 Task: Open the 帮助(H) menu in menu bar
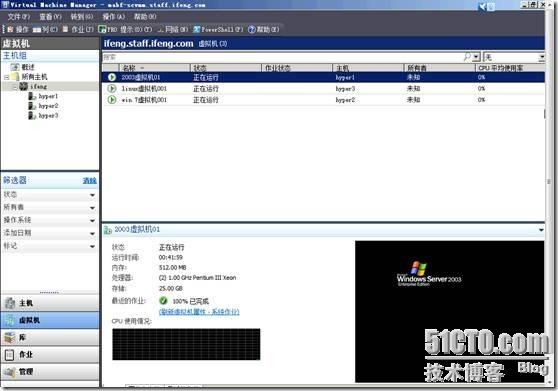point(145,16)
